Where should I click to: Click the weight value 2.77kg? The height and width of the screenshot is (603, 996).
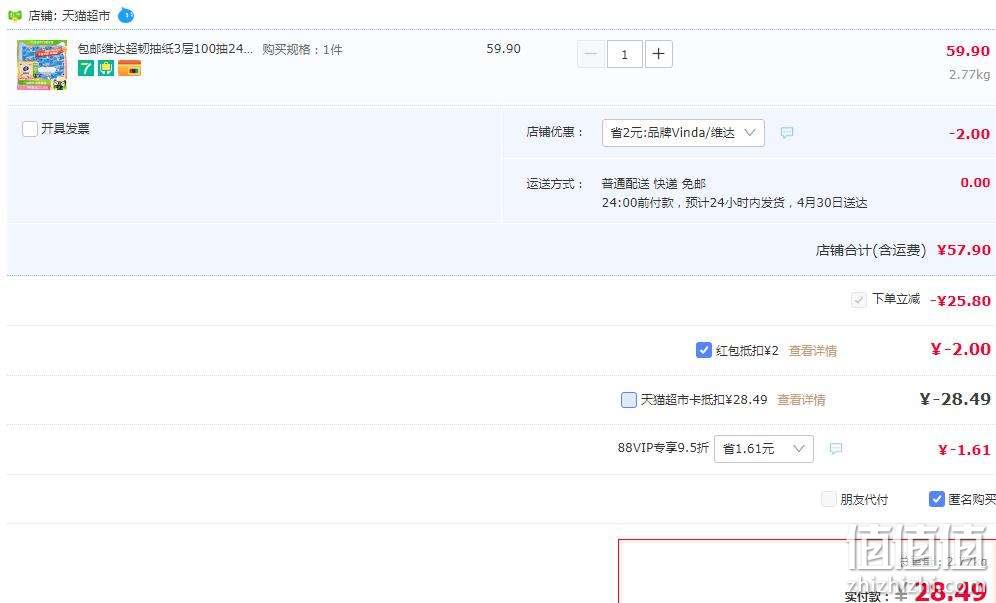point(969,74)
